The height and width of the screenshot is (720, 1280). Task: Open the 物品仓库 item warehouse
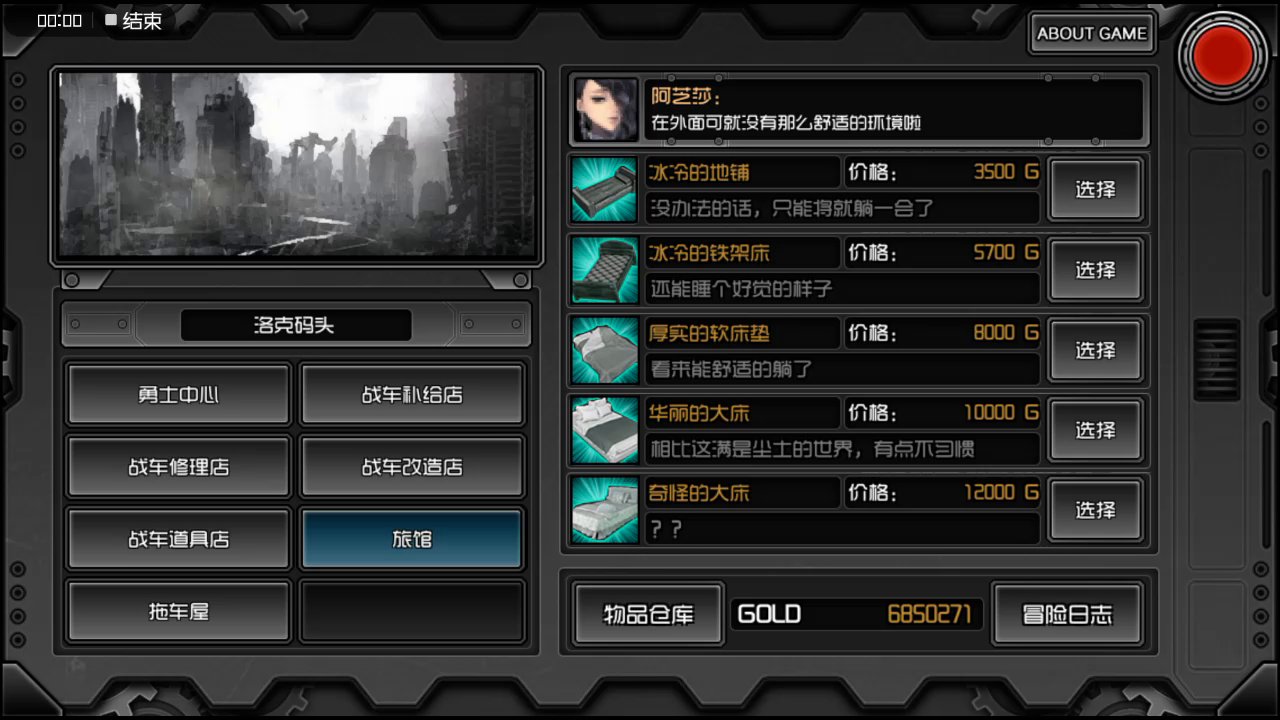coord(648,614)
